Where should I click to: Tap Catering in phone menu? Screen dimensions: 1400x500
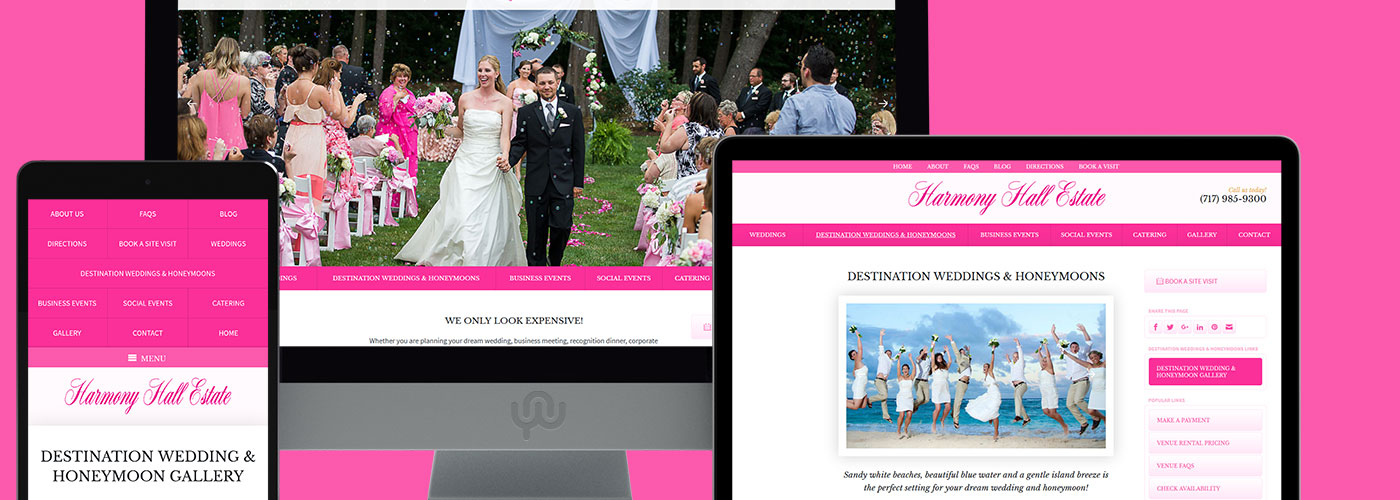click(x=228, y=303)
